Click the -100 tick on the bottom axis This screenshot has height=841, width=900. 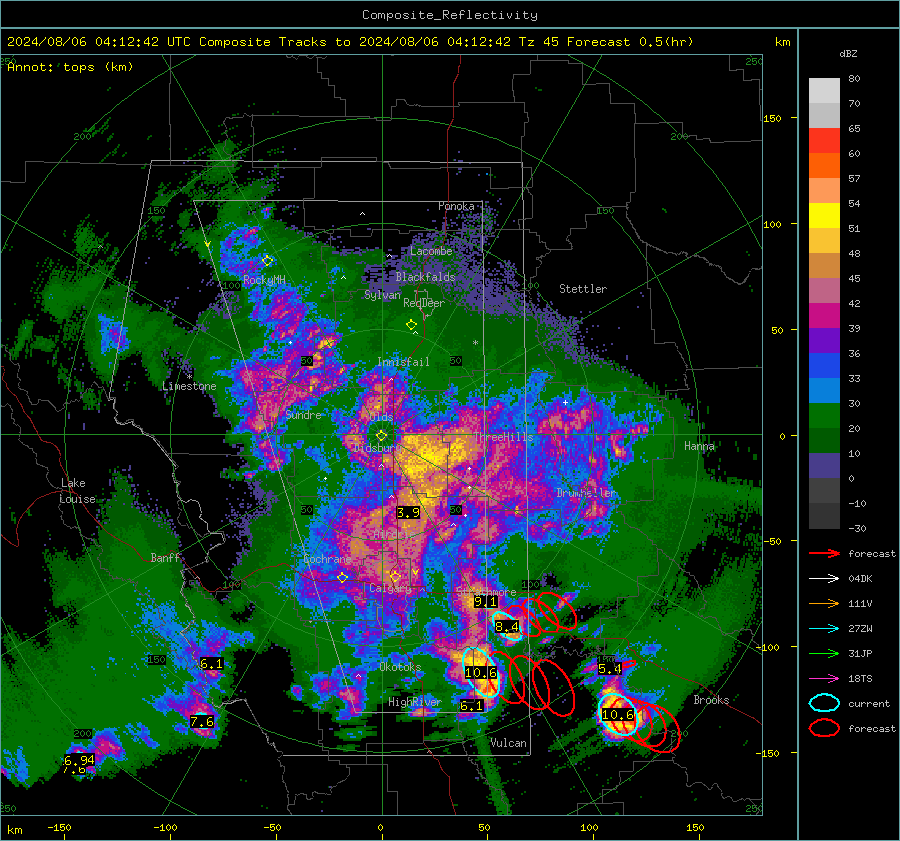pos(165,828)
